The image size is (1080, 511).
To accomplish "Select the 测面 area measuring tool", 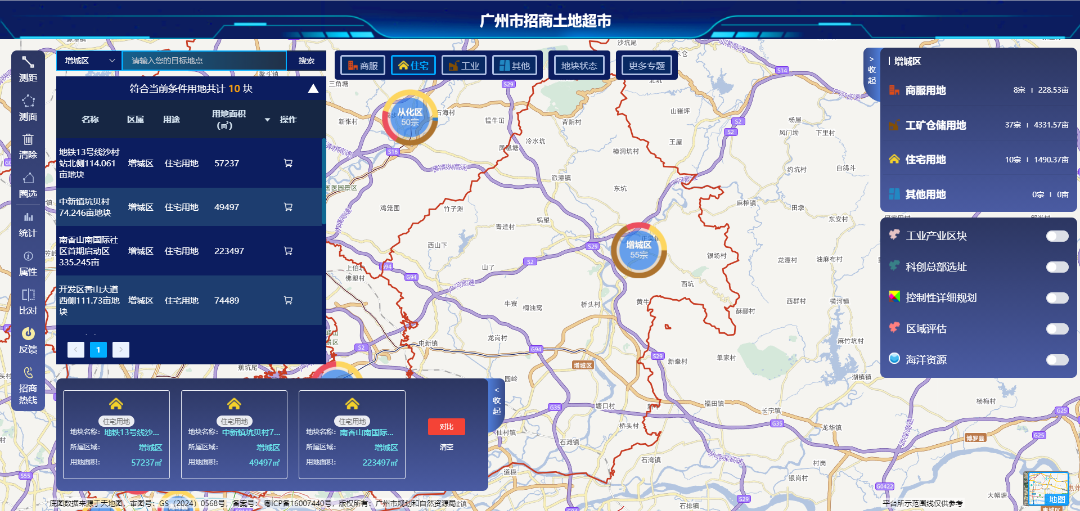I will [x=28, y=106].
